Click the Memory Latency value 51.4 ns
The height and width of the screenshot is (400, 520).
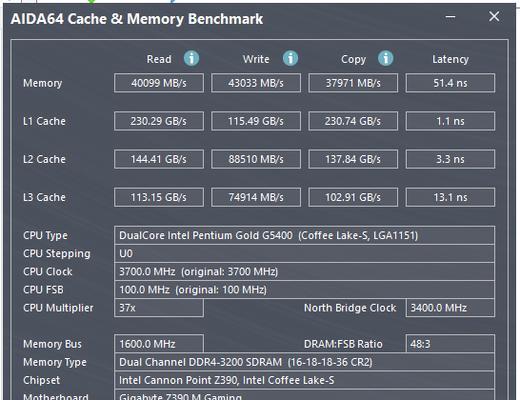coord(450,83)
